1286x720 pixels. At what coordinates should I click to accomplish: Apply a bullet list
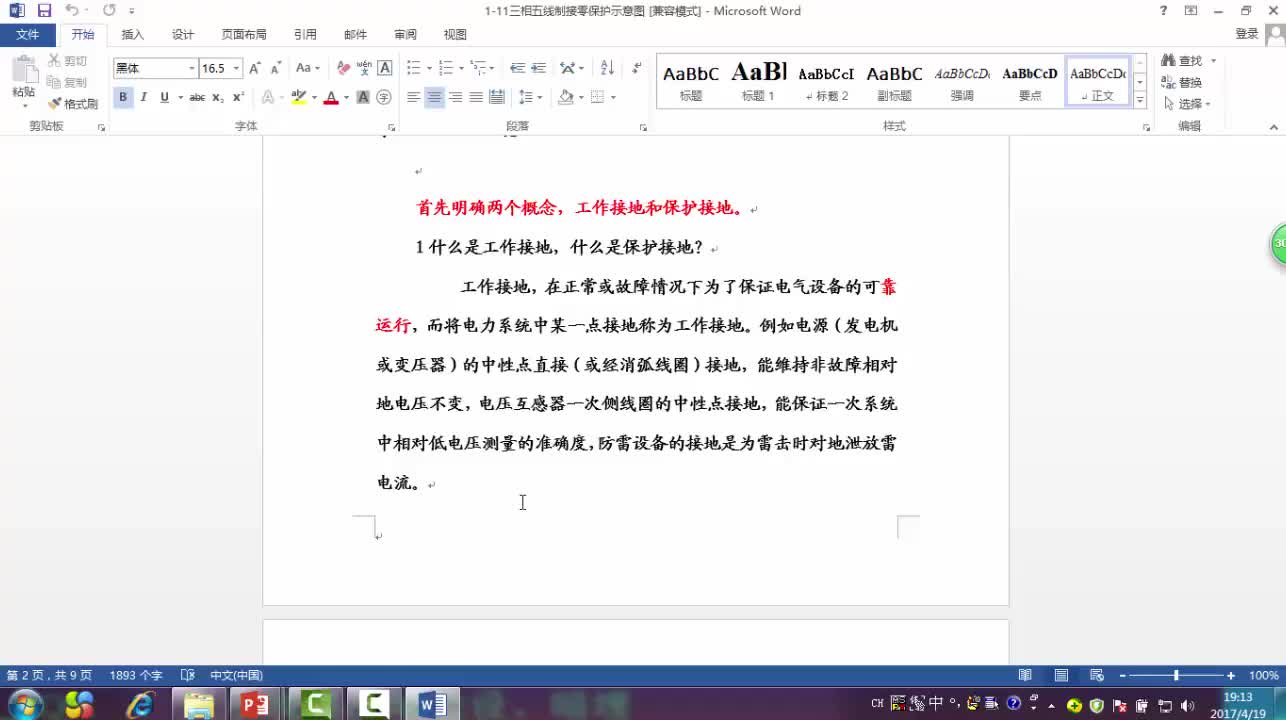[414, 68]
